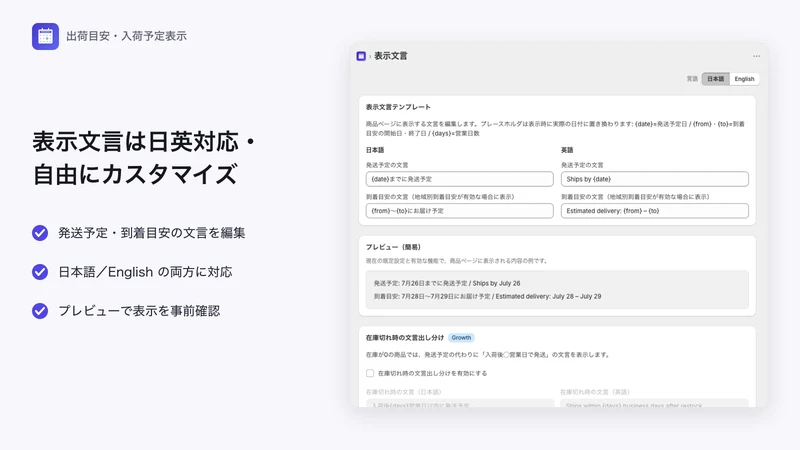Edit the Japanese field {from}〜{to}にお届け予定

click(x=460, y=211)
